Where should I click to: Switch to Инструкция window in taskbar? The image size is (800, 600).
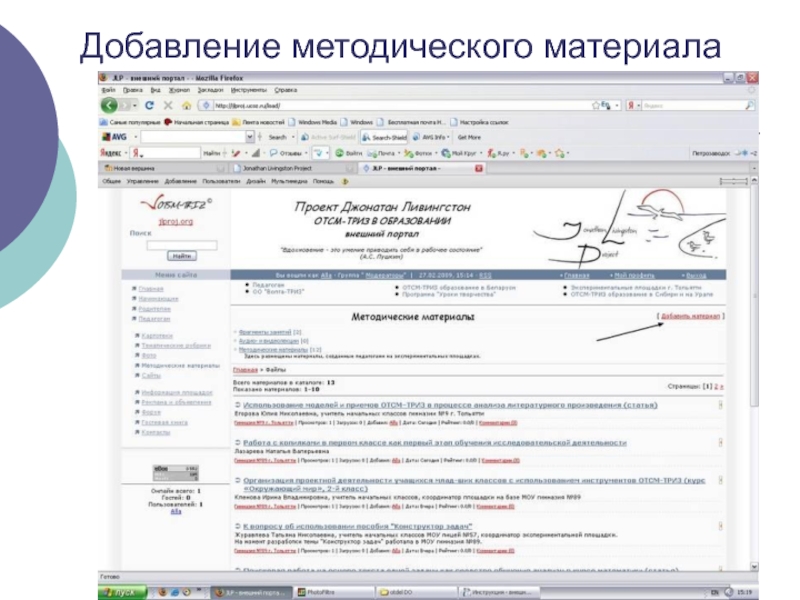[x=499, y=592]
